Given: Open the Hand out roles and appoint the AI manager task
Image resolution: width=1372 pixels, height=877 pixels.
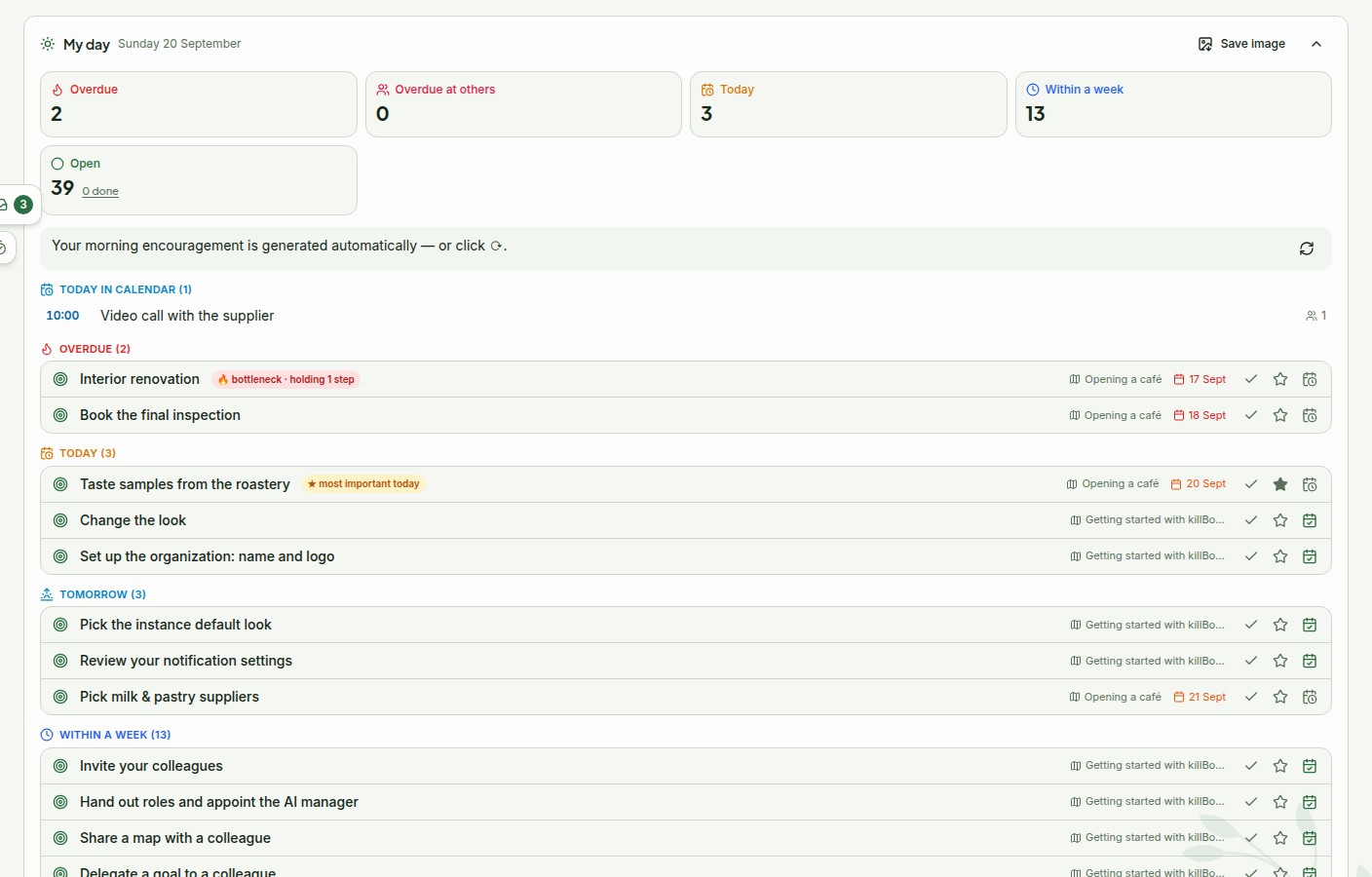Looking at the screenshot, I should (219, 802).
